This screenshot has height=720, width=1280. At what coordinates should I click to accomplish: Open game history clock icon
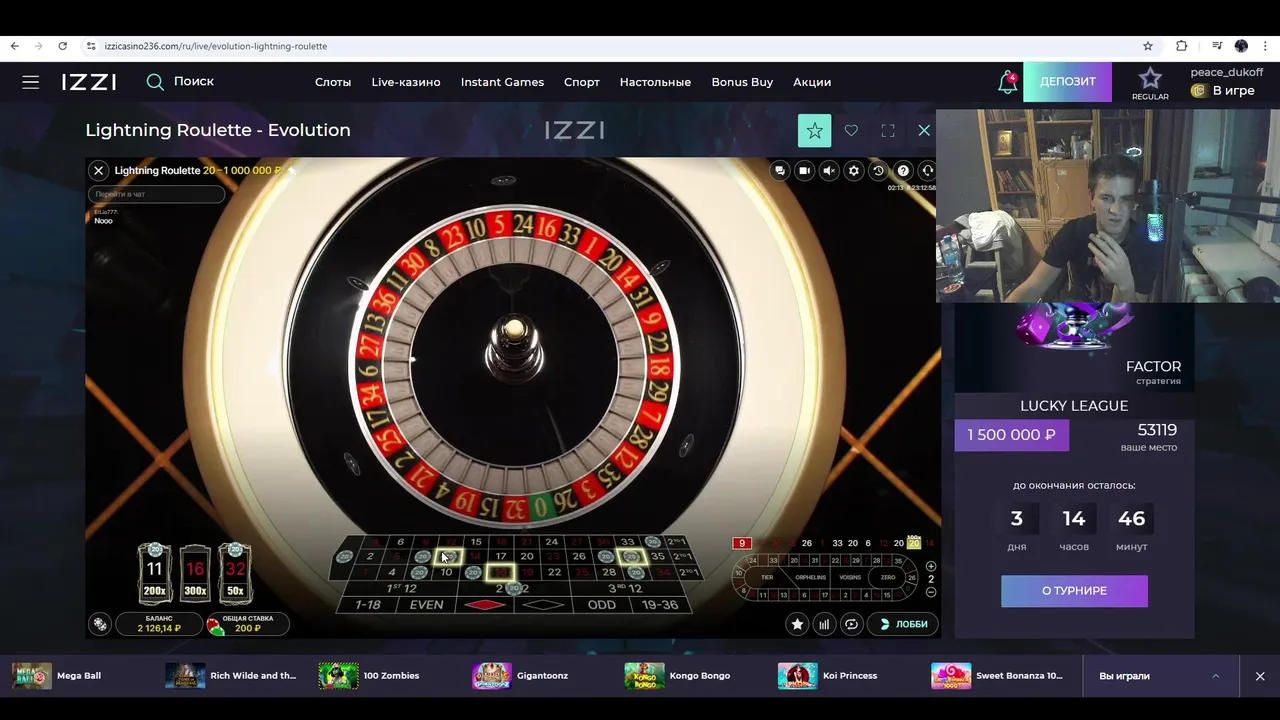(x=878, y=171)
